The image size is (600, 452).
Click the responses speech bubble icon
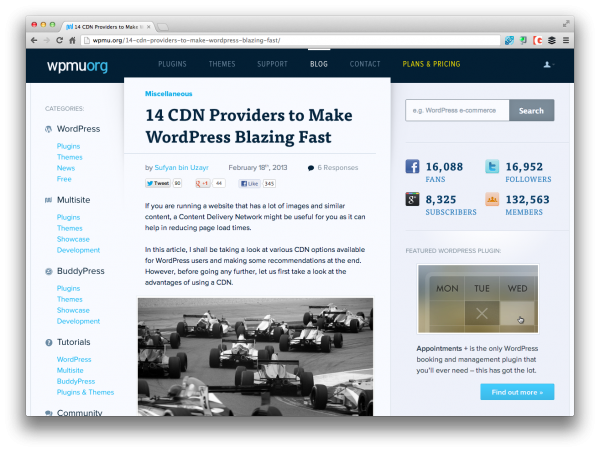point(311,168)
